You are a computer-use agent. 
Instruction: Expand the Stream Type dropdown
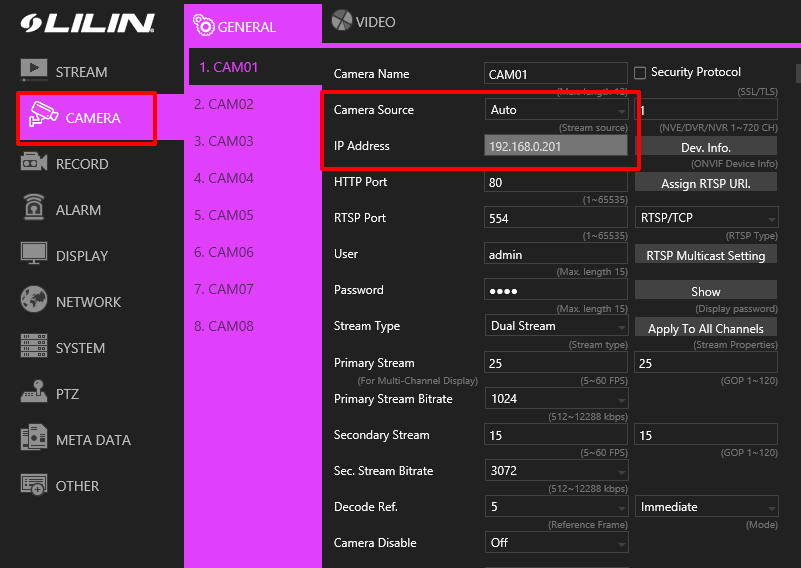(556, 326)
